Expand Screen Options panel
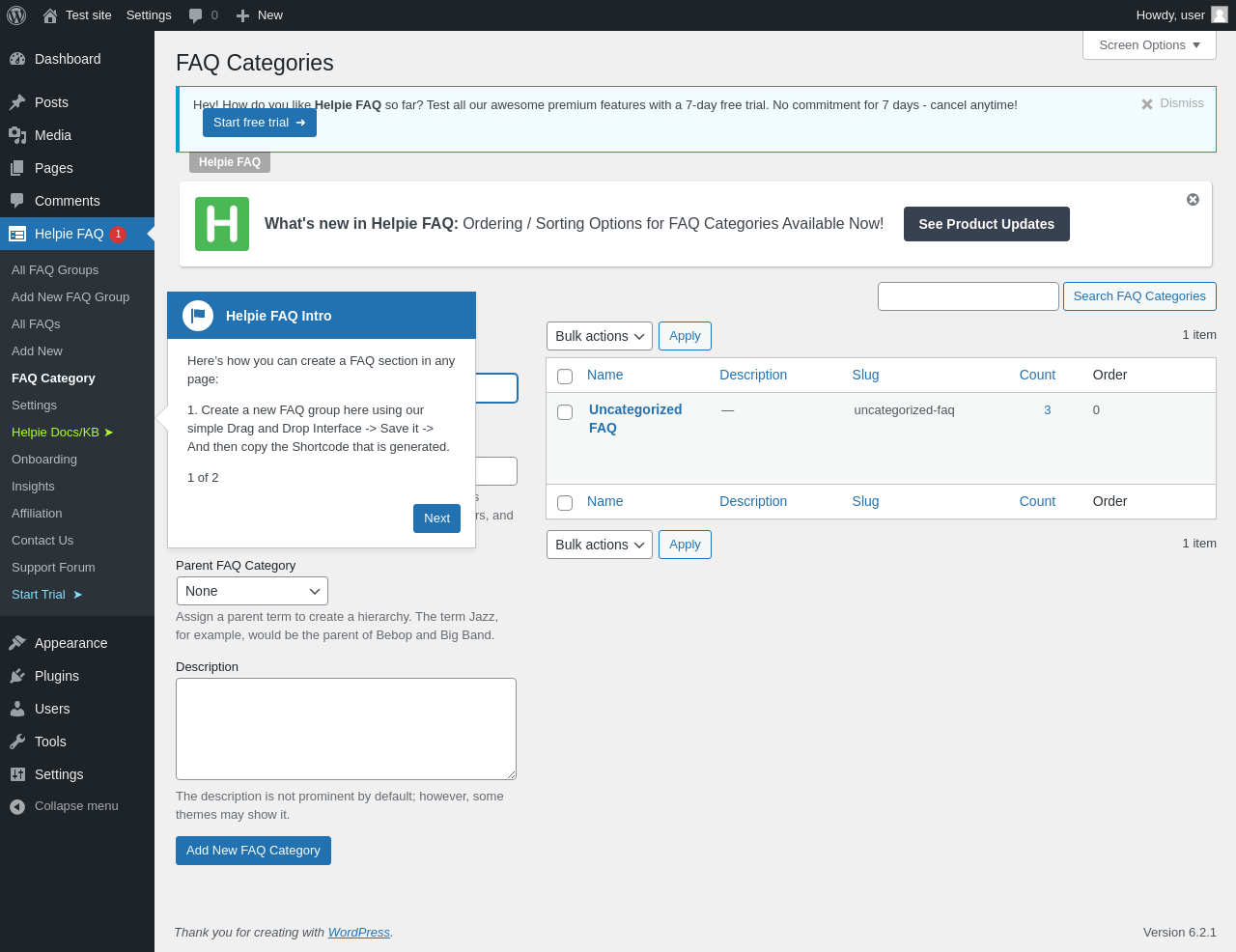This screenshot has height=952, width=1236. point(1149,45)
